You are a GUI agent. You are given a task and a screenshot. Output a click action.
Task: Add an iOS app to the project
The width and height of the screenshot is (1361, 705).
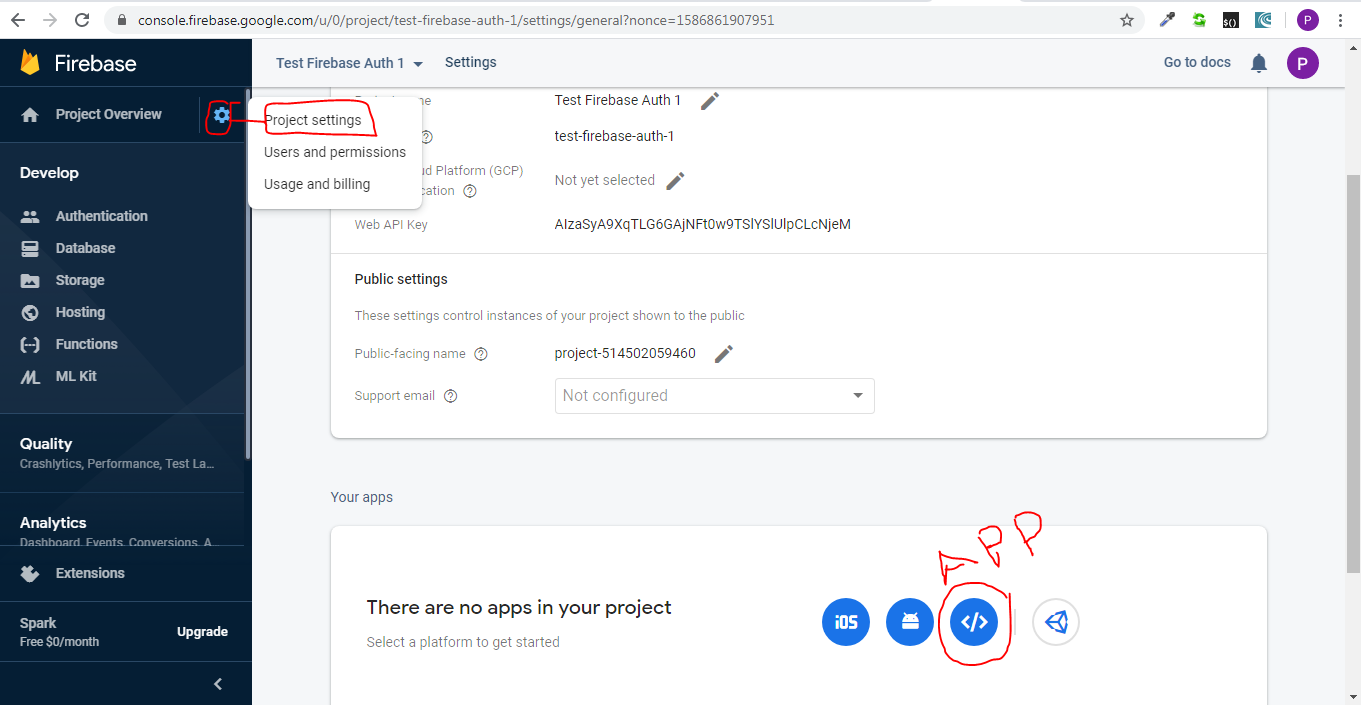tap(846, 621)
